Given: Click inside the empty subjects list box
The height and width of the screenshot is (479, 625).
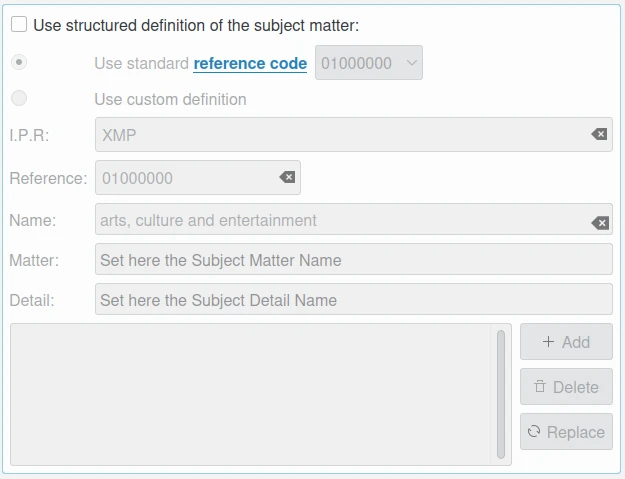Looking at the screenshot, I should tap(250, 393).
